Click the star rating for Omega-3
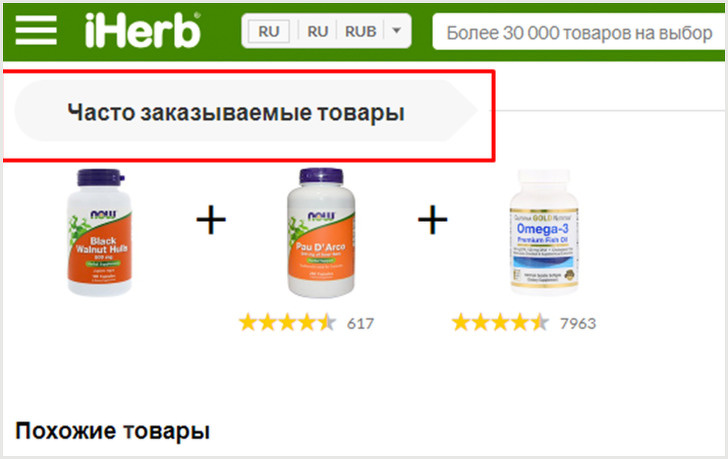 coord(500,323)
